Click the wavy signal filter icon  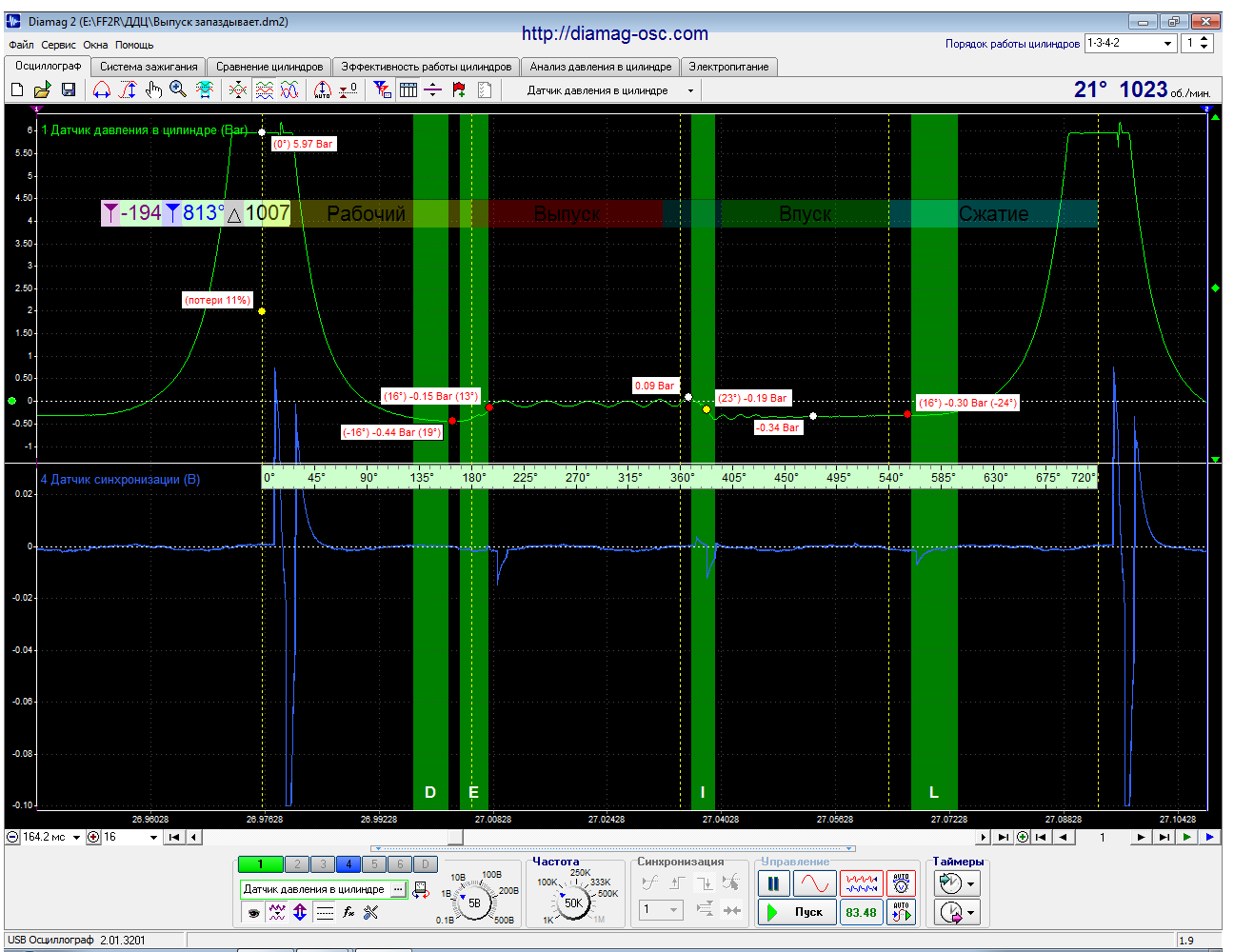277,912
